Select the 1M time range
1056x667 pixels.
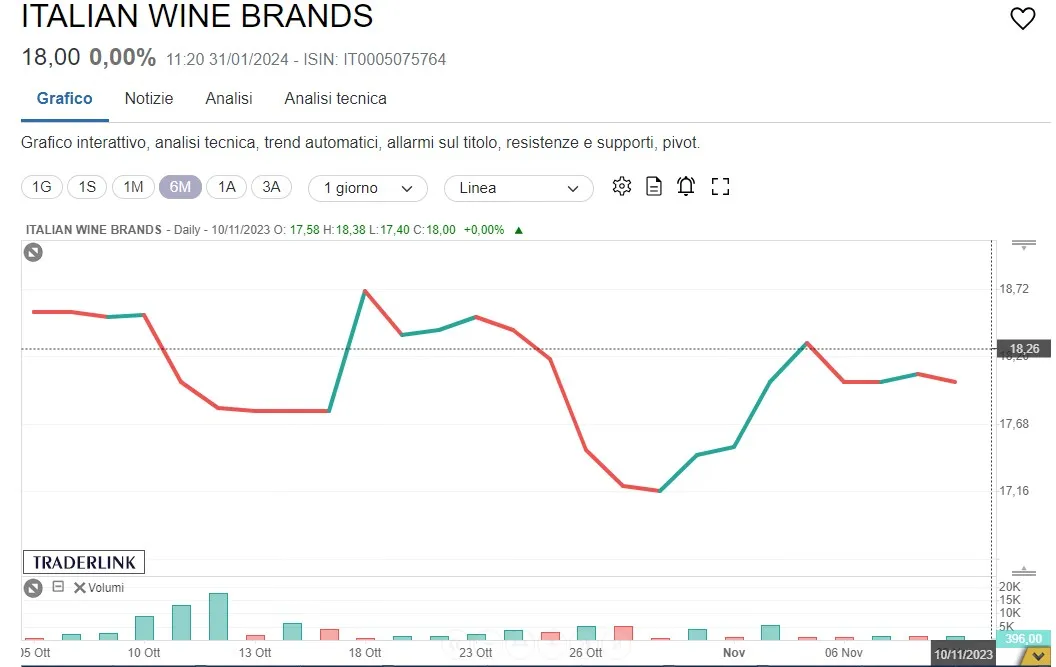pos(133,187)
